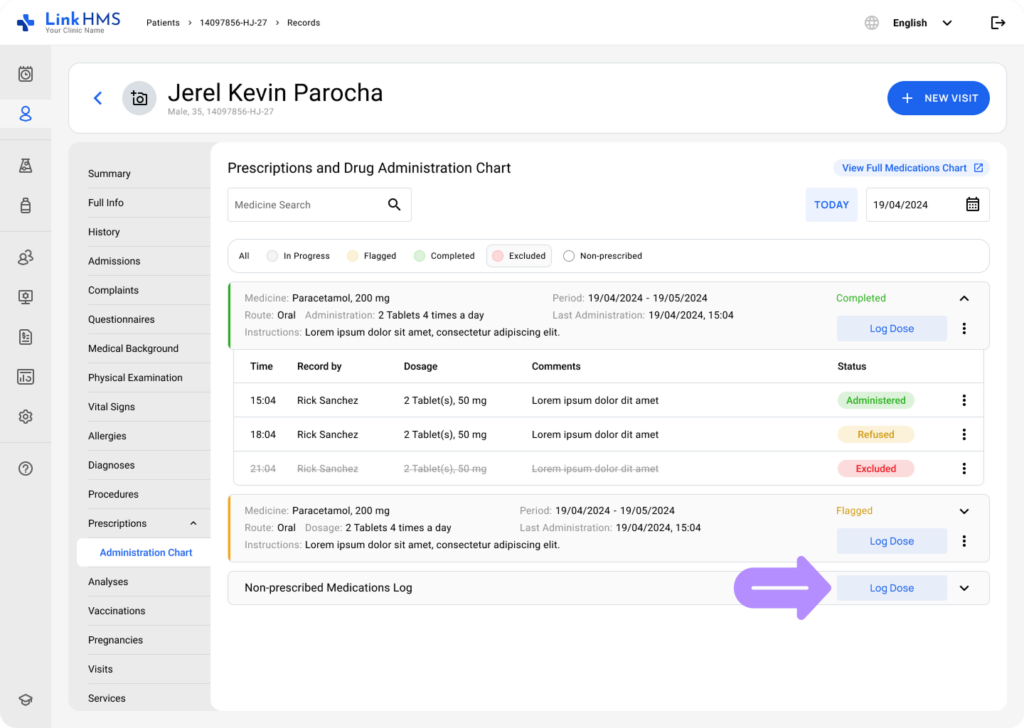This screenshot has width=1024, height=728.
Task: Open three-dot menu for Refused dose row
Action: pyautogui.click(x=964, y=435)
